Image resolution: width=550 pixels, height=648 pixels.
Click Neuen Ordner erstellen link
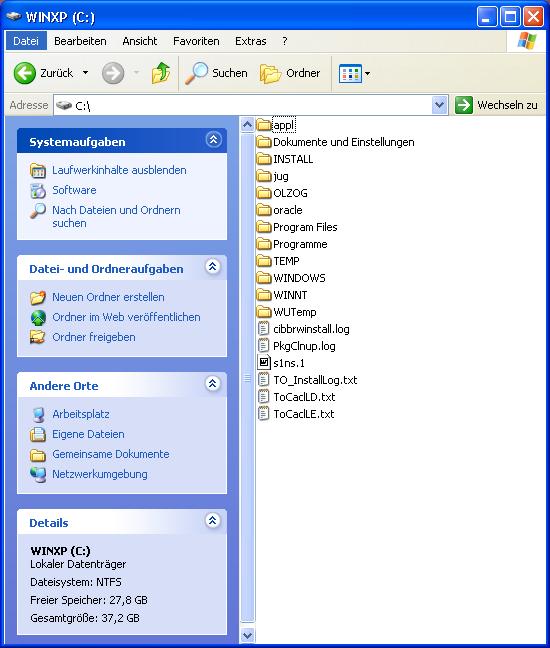tap(108, 297)
